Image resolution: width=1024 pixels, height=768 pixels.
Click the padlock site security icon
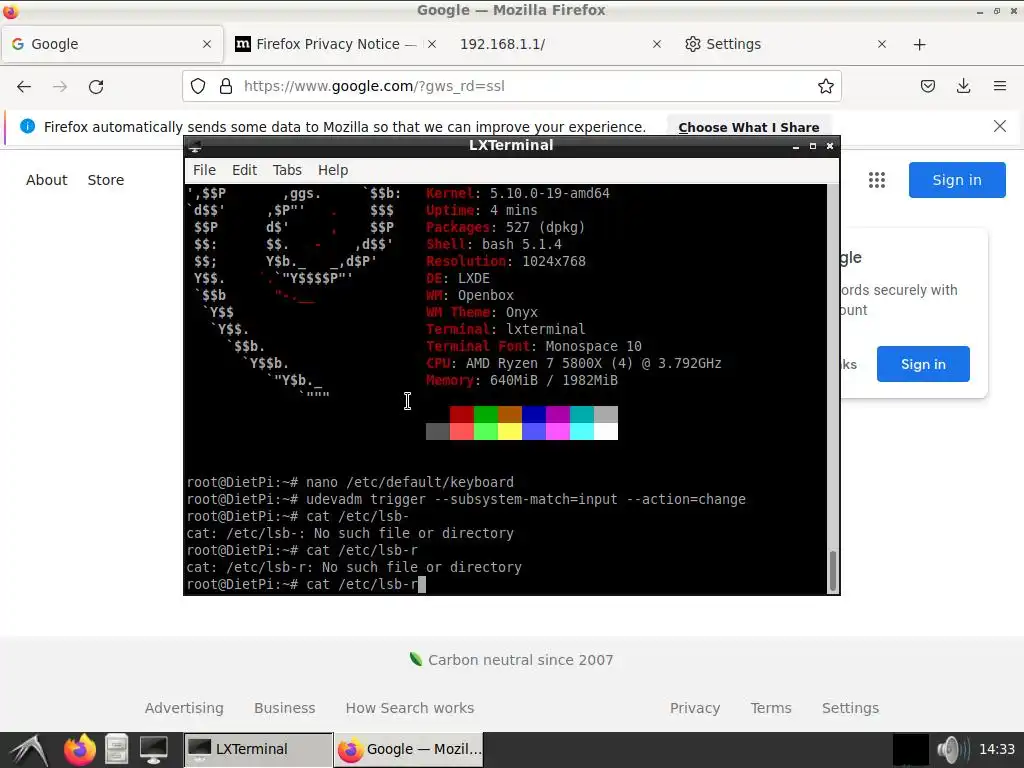click(x=226, y=86)
